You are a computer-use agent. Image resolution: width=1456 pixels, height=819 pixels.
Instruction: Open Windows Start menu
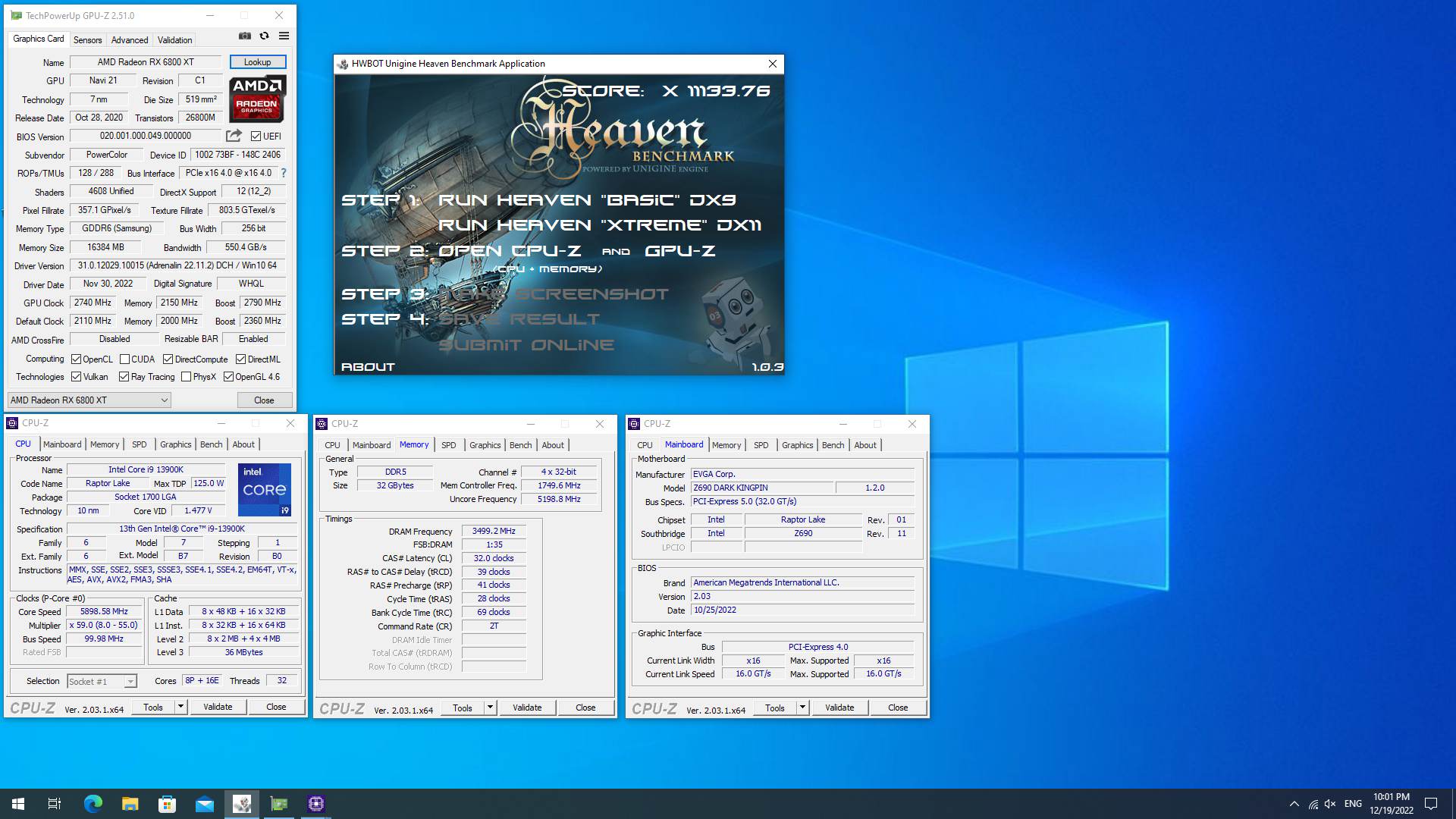click(18, 804)
